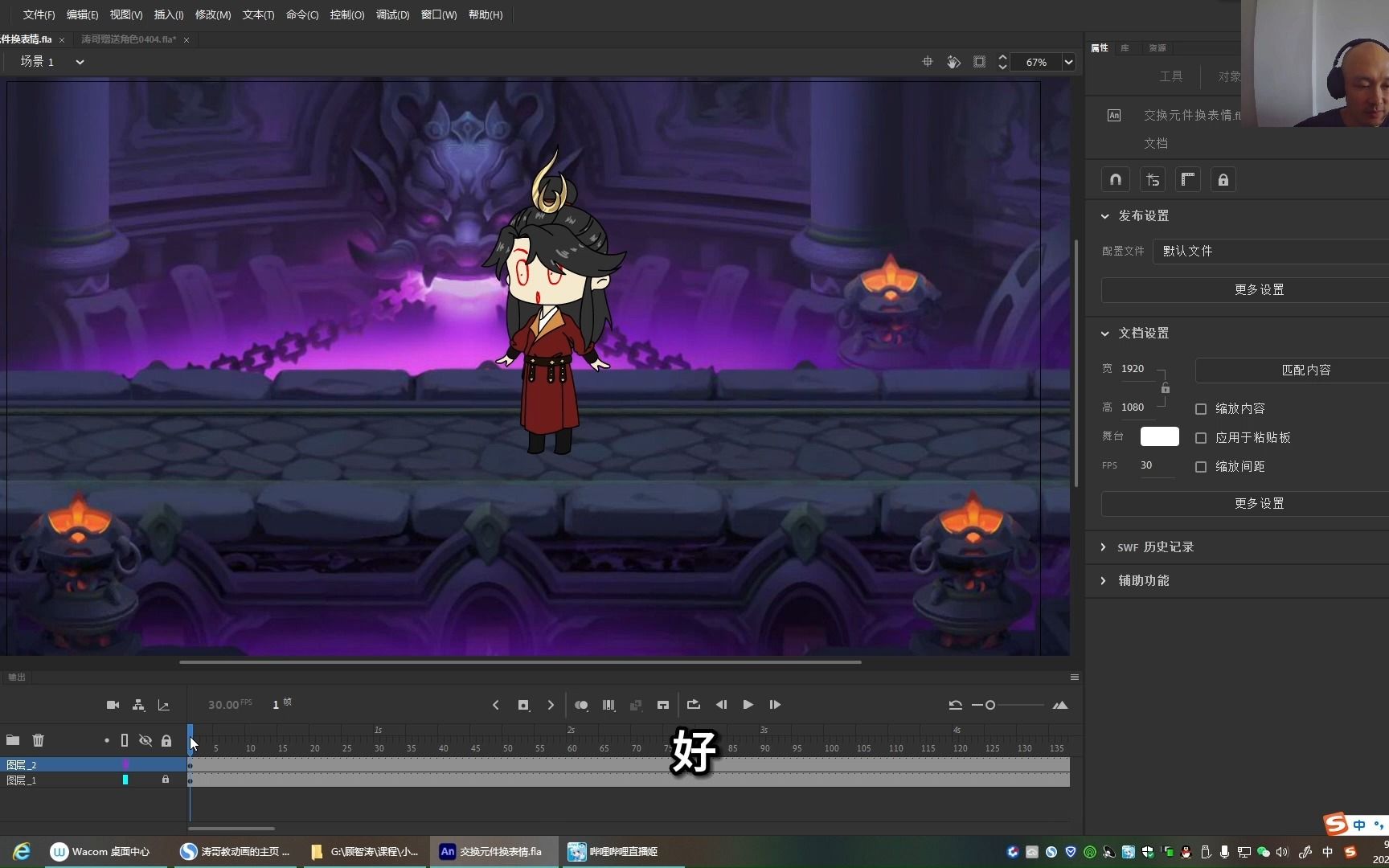The width and height of the screenshot is (1389, 868).
Task: Click the center stage icon
Action: [x=928, y=62]
